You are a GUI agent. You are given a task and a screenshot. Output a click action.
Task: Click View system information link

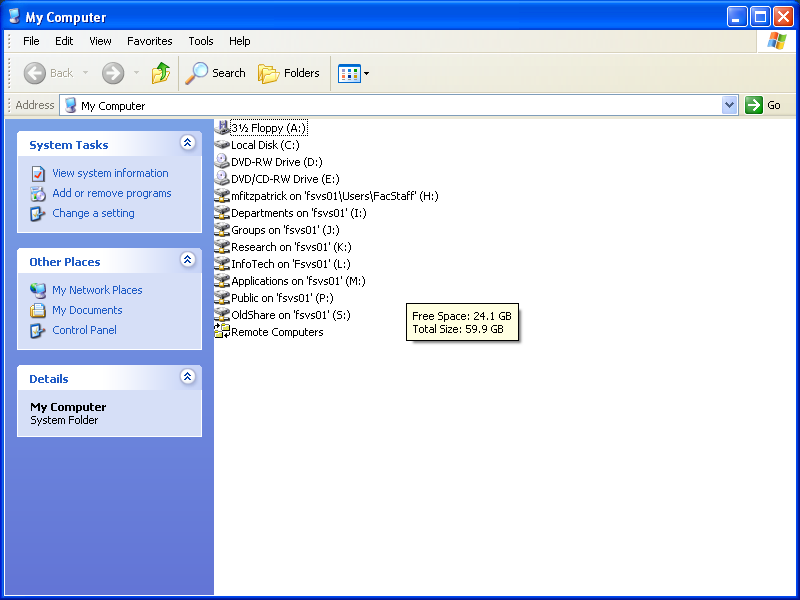(110, 173)
